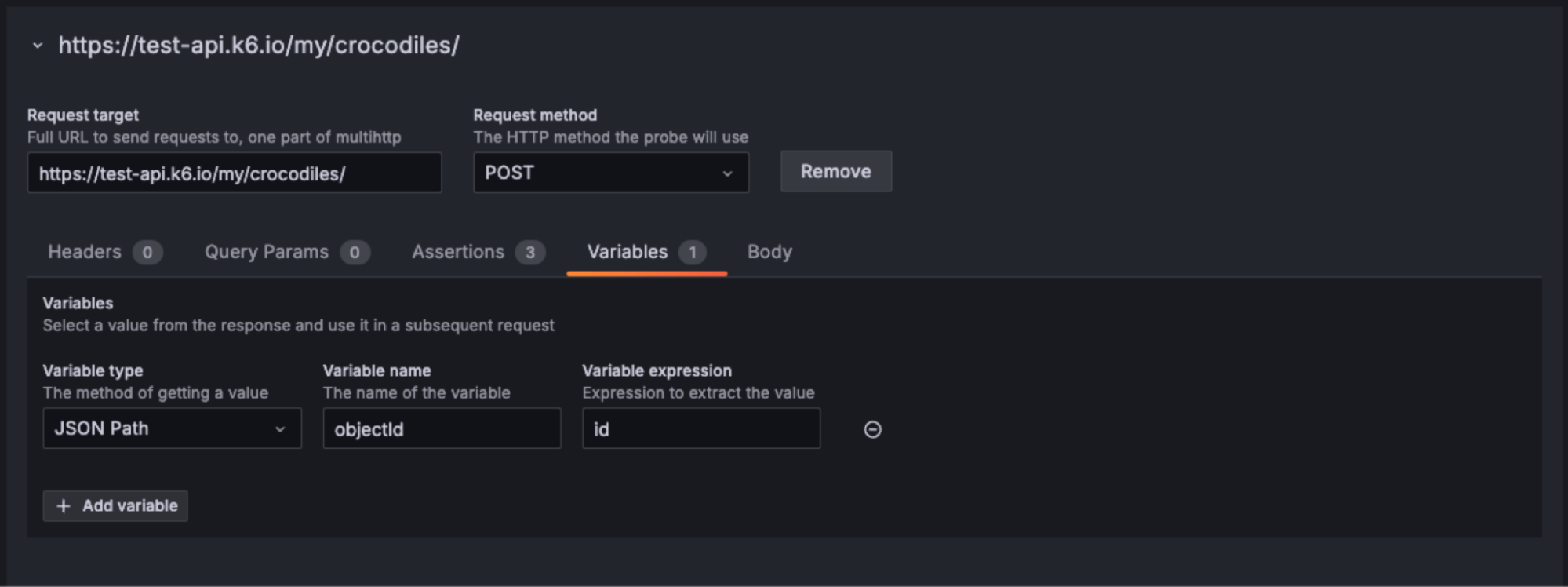Remove the objectId variable row
Image resolution: width=1568 pixels, height=587 pixels.
coord(872,429)
